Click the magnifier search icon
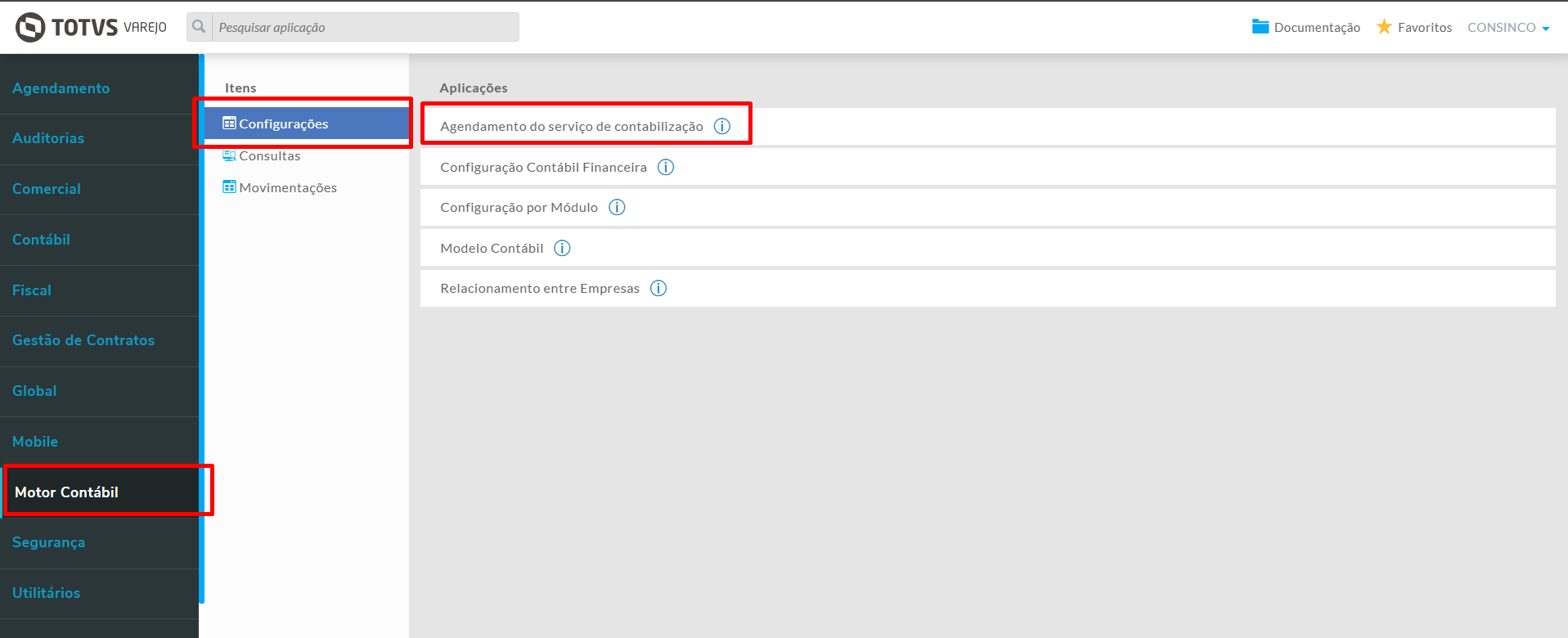1568x638 pixels. 199,27
